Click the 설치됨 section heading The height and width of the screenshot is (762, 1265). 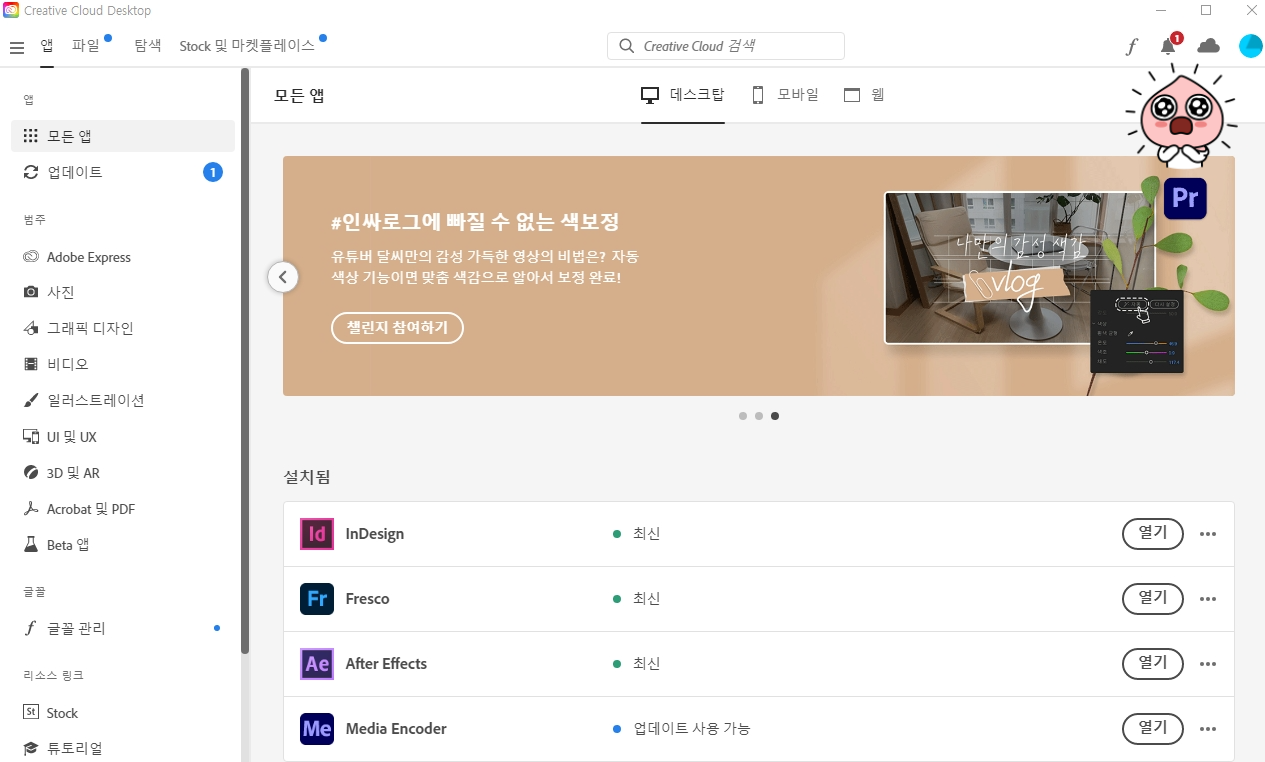tap(307, 477)
